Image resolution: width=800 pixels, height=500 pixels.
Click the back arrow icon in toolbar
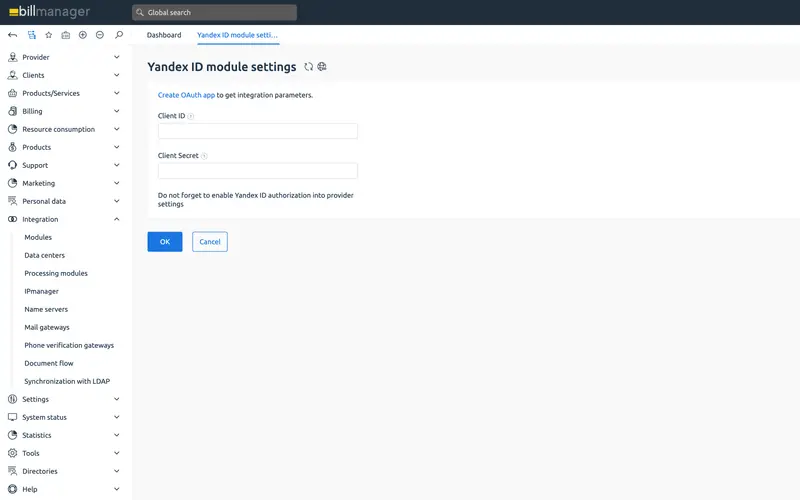click(x=13, y=35)
